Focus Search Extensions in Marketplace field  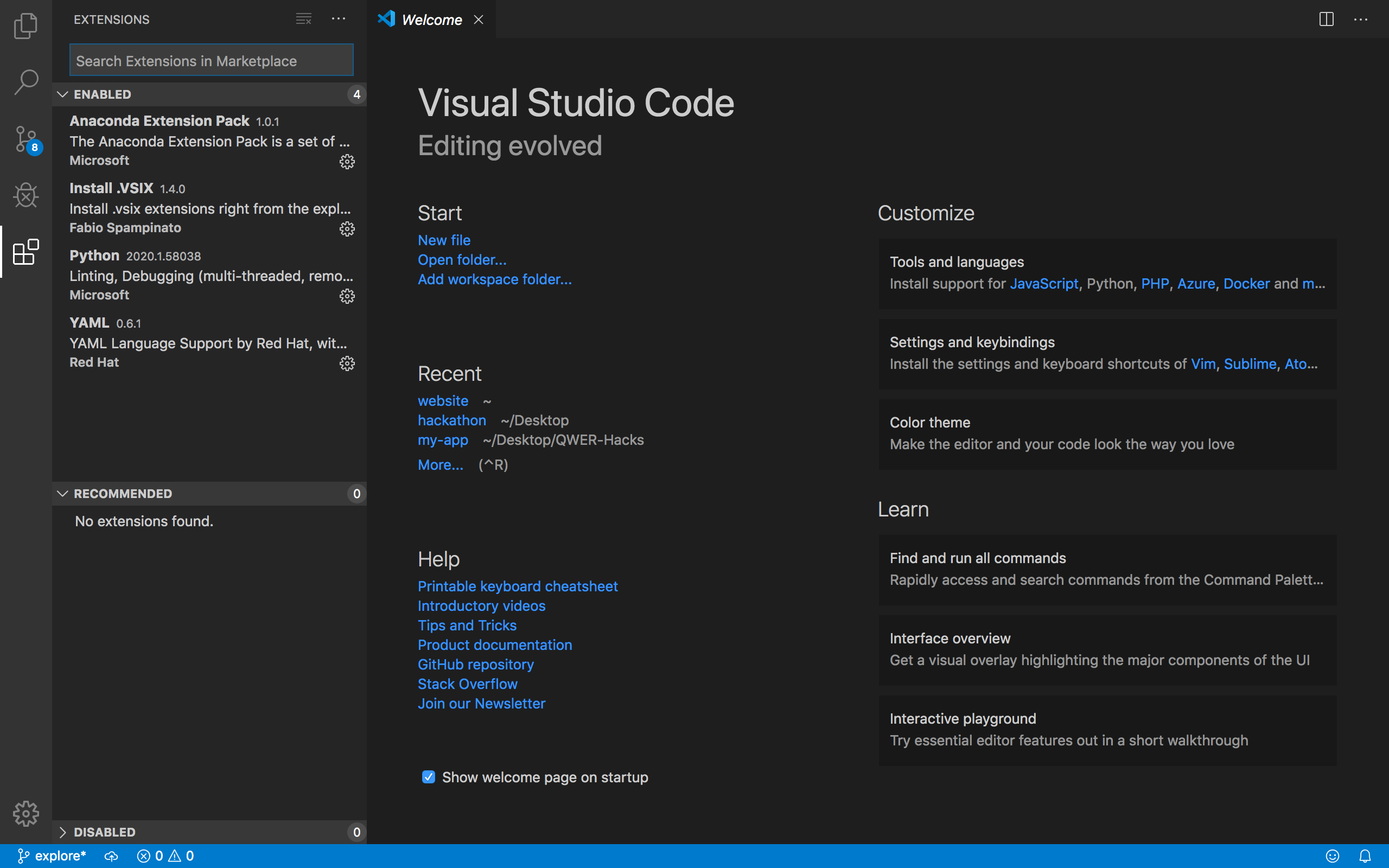coord(211,60)
